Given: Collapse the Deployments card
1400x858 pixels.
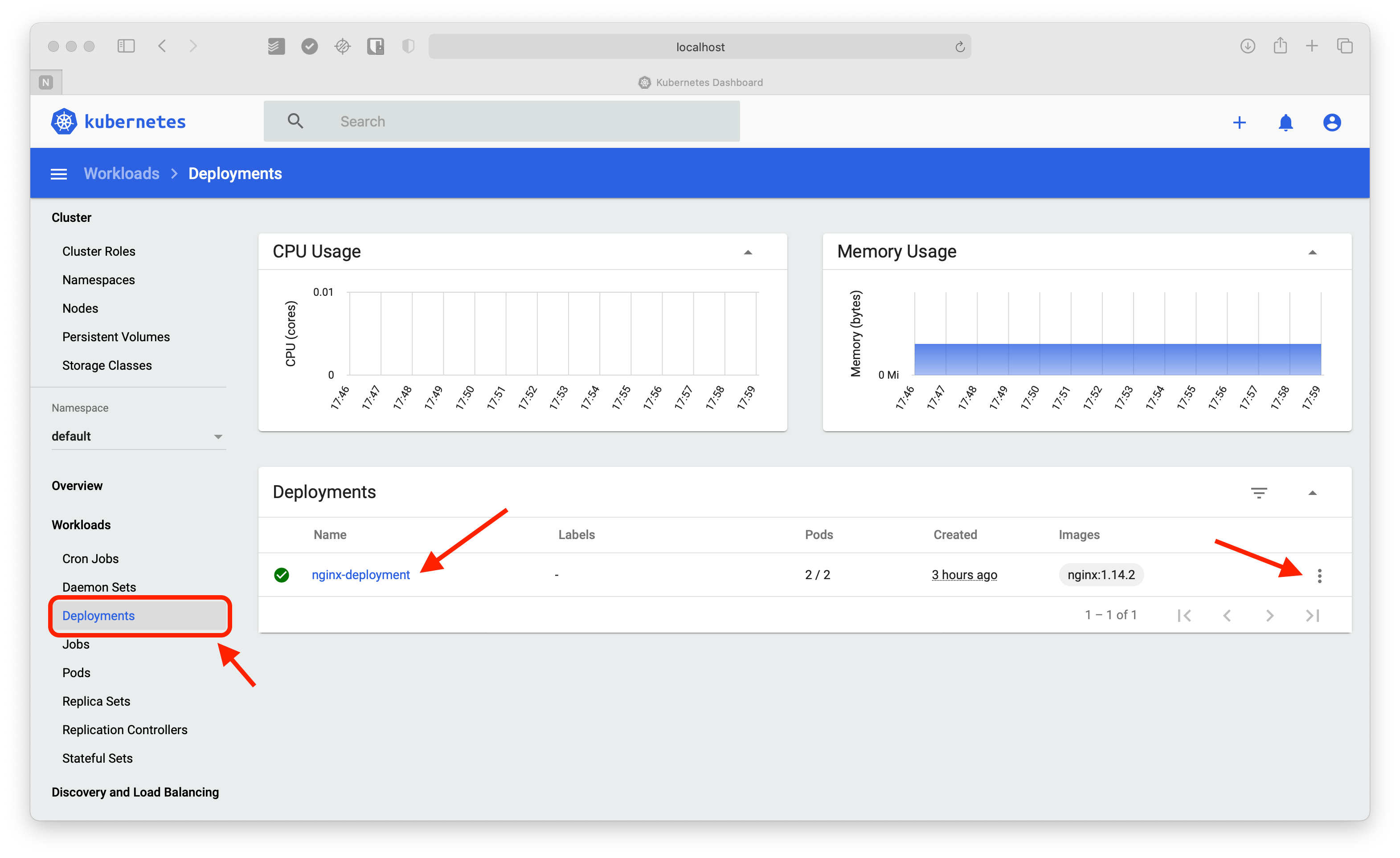Looking at the screenshot, I should 1312,493.
